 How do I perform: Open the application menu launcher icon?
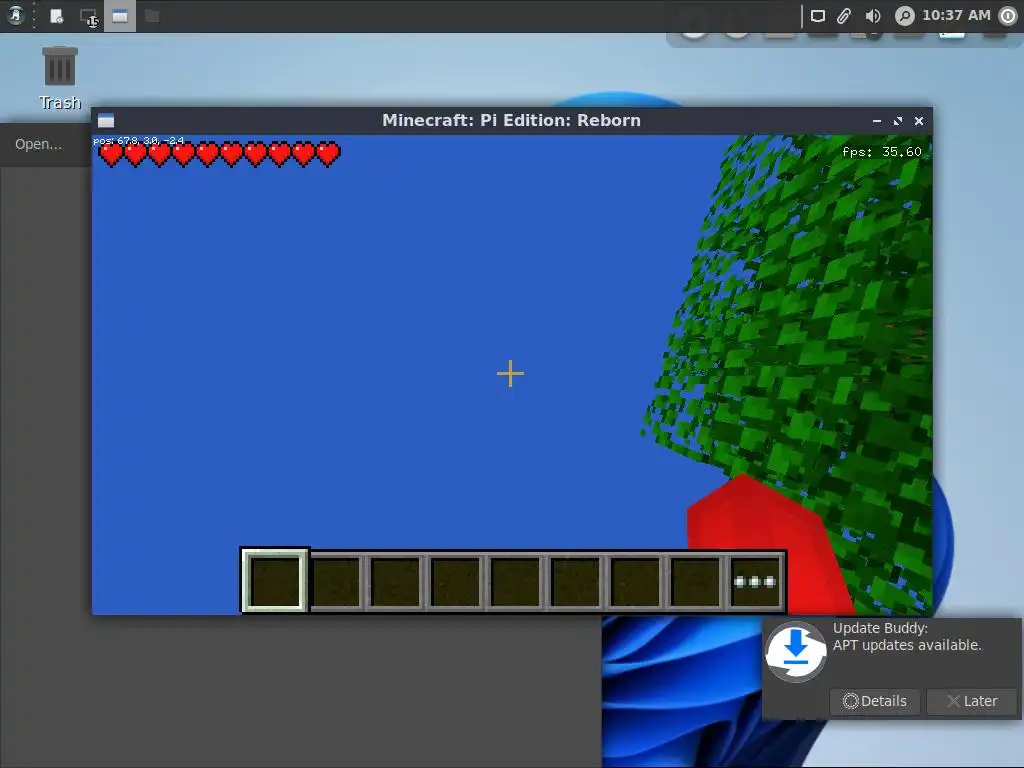(x=16, y=16)
